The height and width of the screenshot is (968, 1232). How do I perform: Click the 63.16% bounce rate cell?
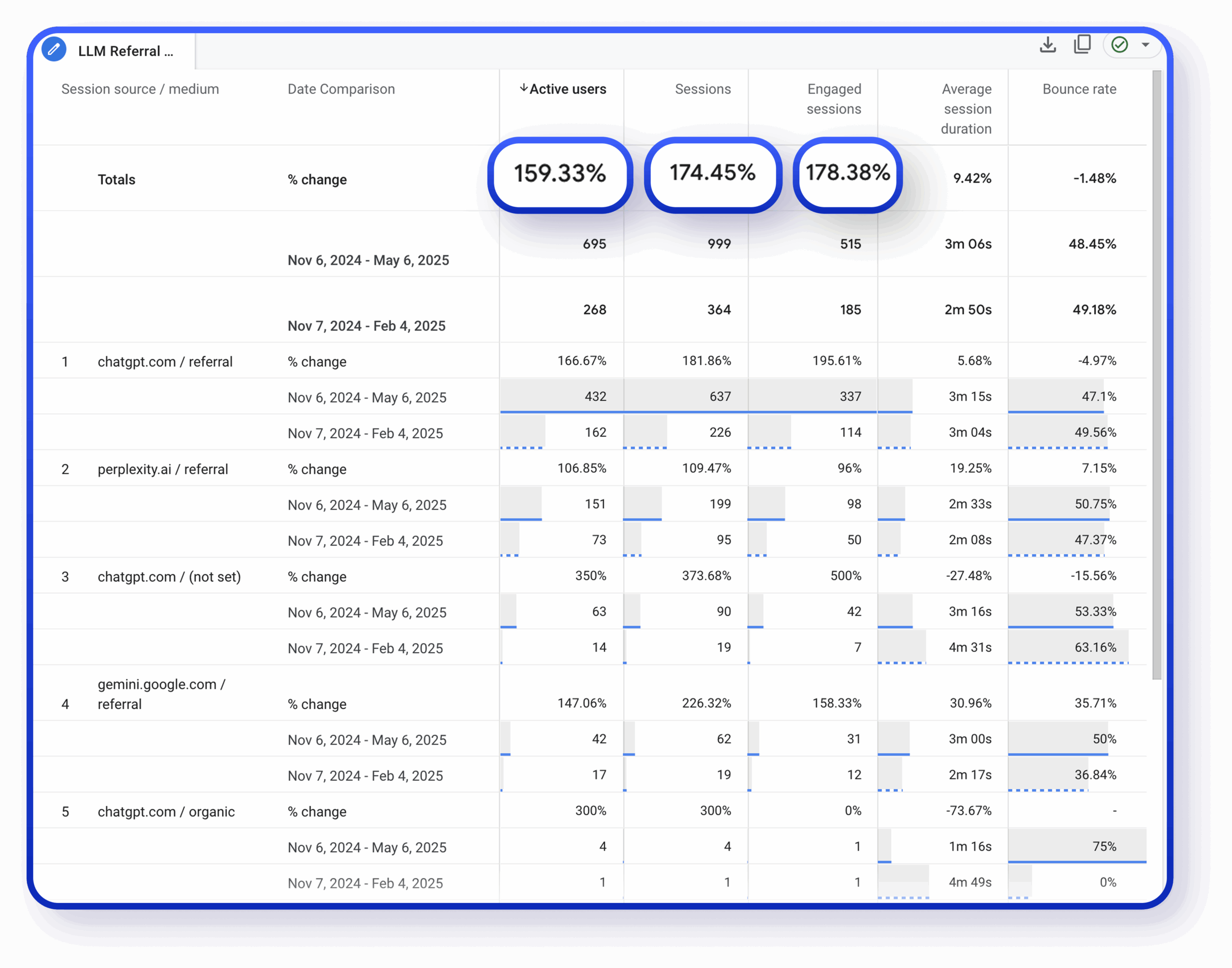coord(1095,648)
